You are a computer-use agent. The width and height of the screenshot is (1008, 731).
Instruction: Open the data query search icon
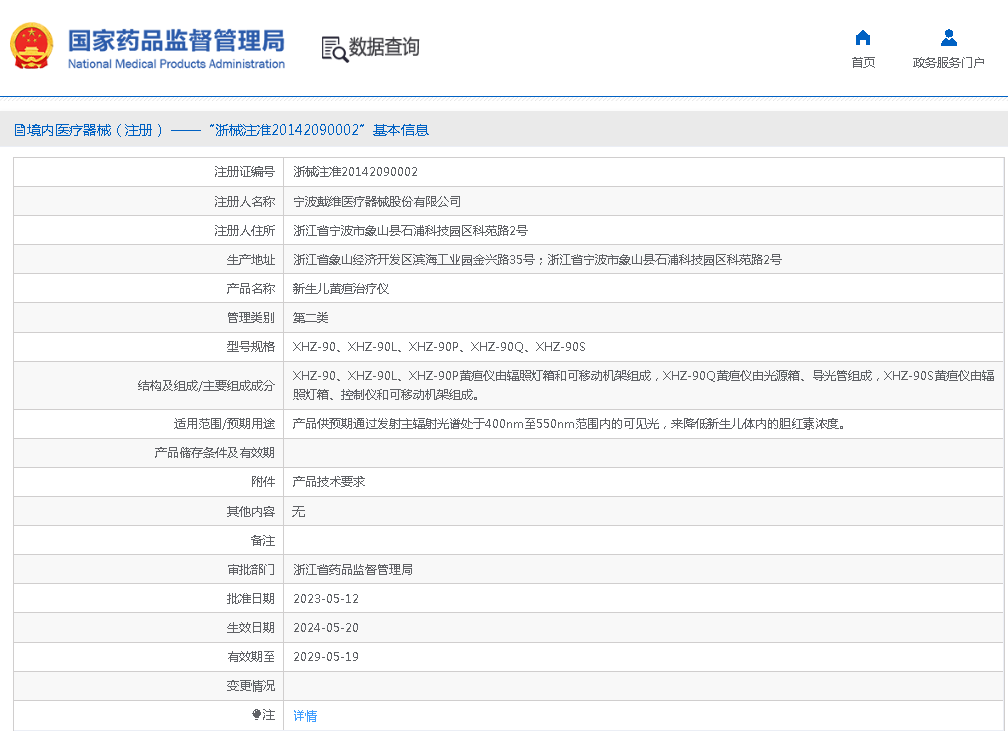pyautogui.click(x=334, y=49)
